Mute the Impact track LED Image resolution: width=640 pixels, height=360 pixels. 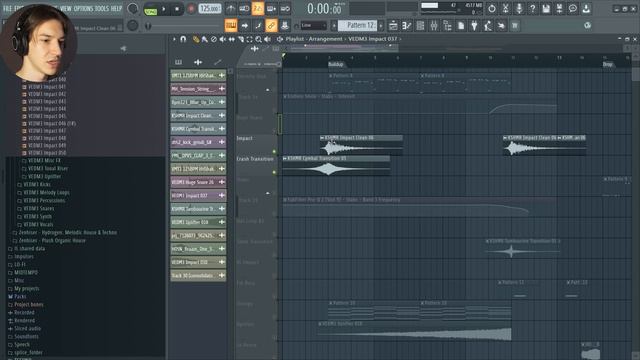[x=274, y=152]
